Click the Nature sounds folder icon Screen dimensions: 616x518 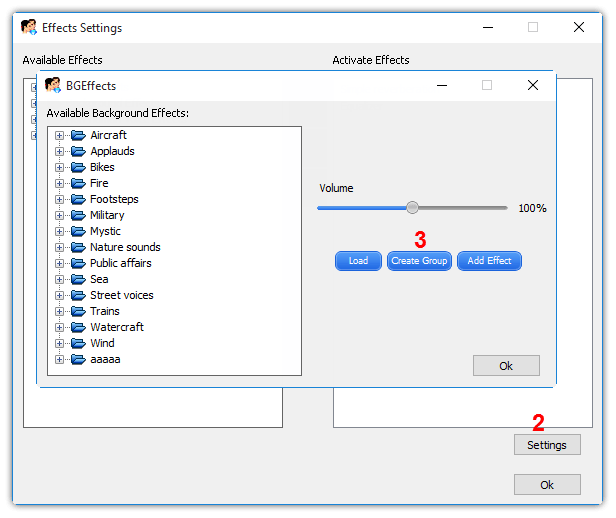coord(78,247)
